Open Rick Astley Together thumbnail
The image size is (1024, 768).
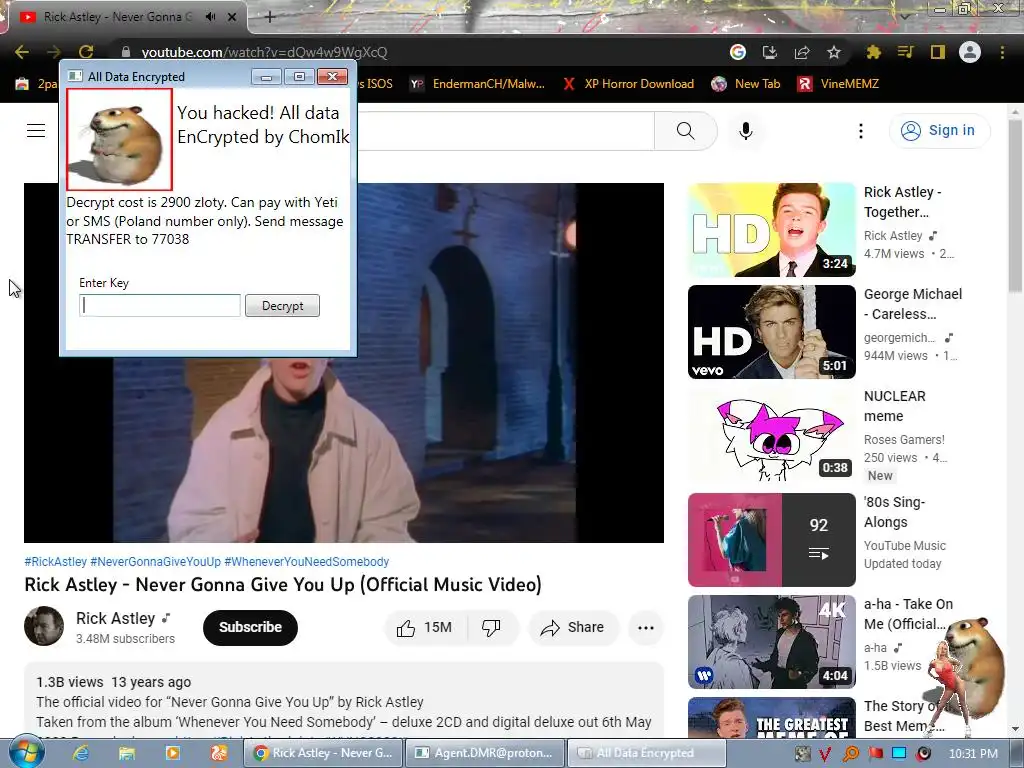tap(771, 230)
